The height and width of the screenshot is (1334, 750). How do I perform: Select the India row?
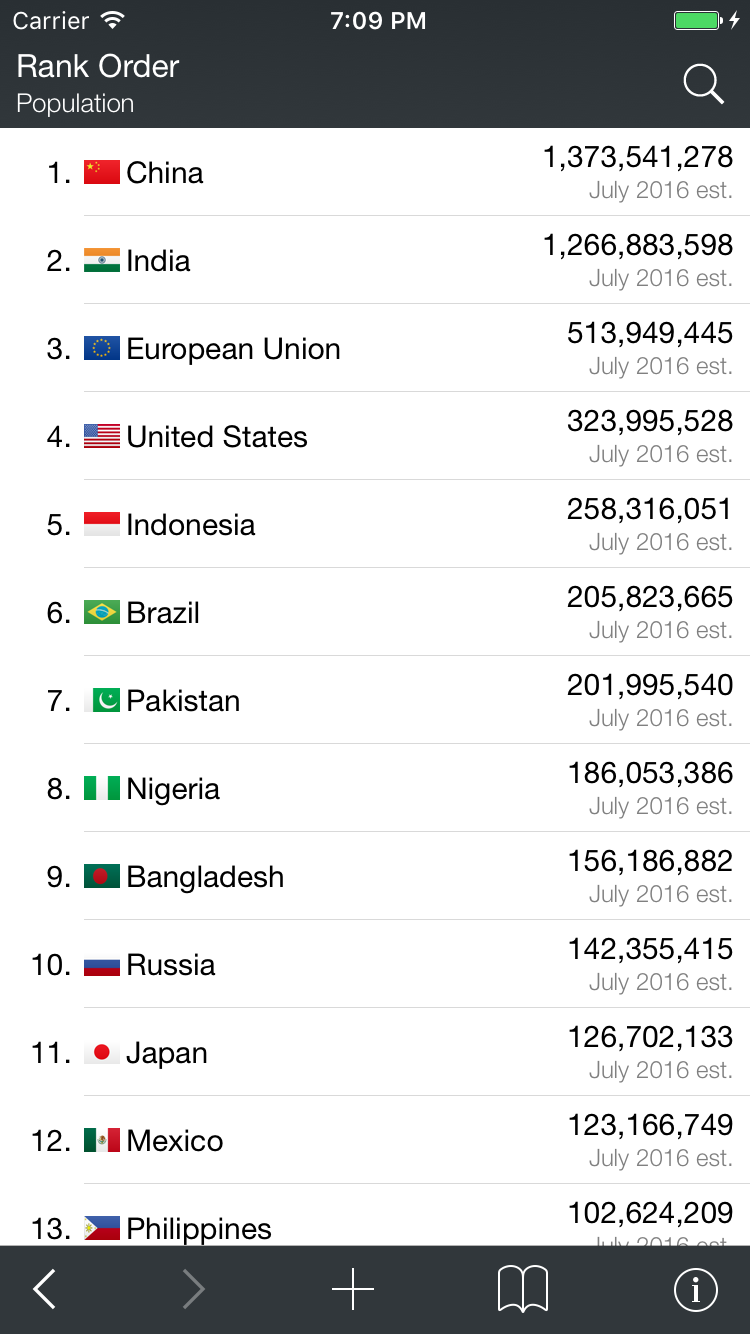[x=375, y=261]
